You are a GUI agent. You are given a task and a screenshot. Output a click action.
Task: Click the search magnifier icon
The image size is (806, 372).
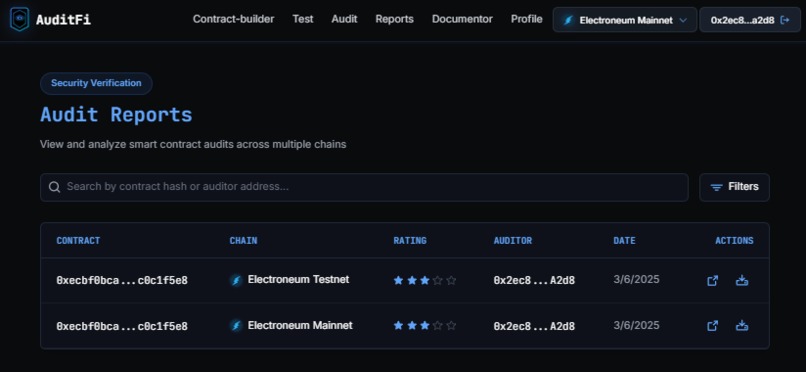pos(54,187)
